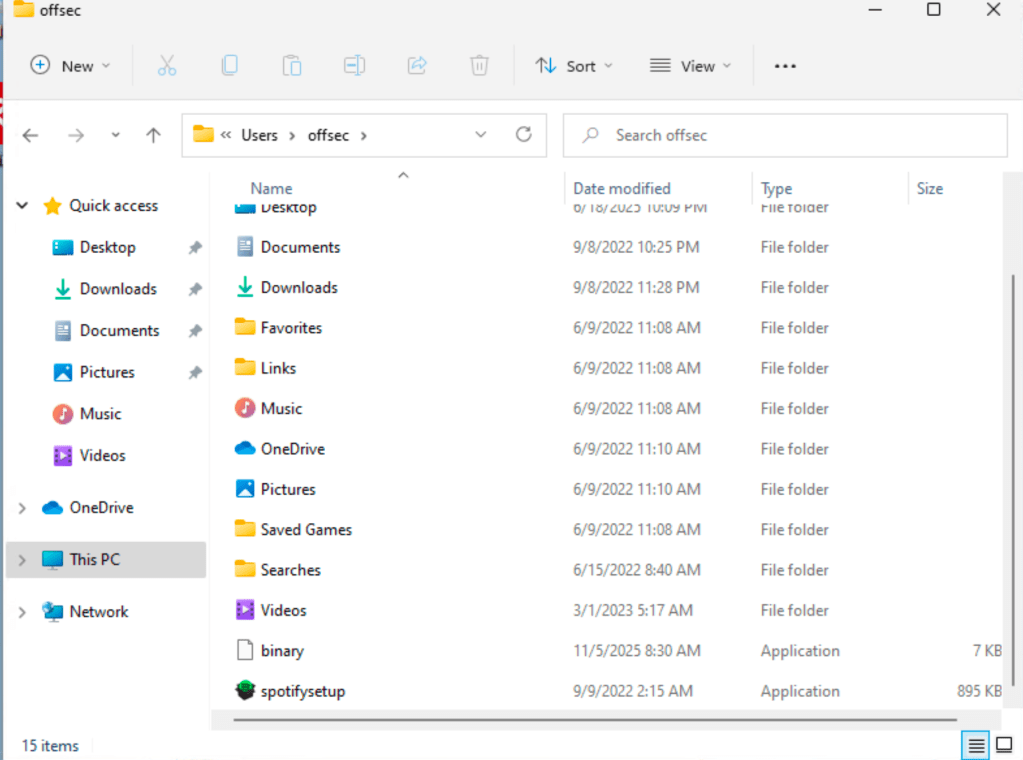
Task: Open the address bar history dropdown
Action: pos(481,135)
